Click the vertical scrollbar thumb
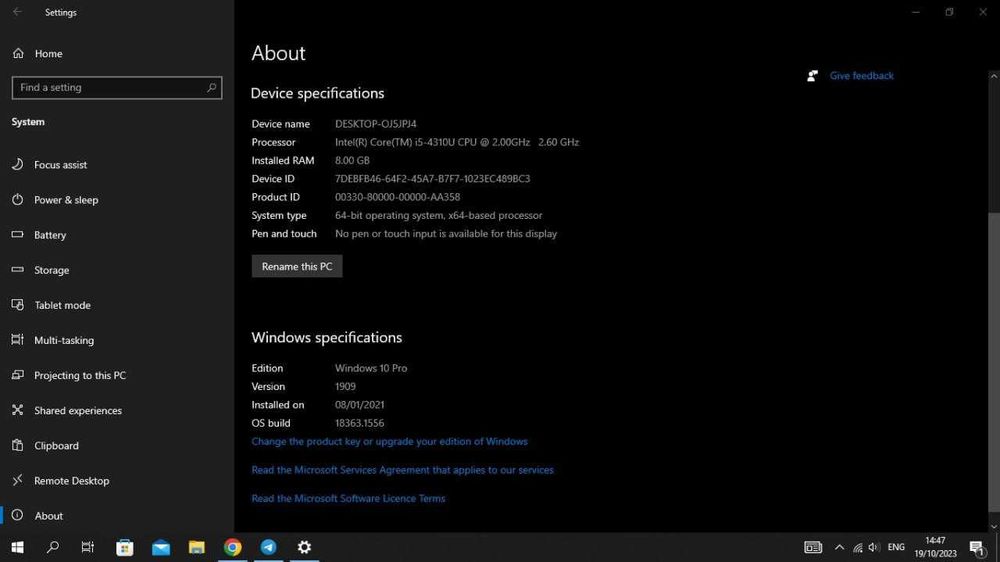Image resolution: width=1000 pixels, height=562 pixels. click(993, 360)
